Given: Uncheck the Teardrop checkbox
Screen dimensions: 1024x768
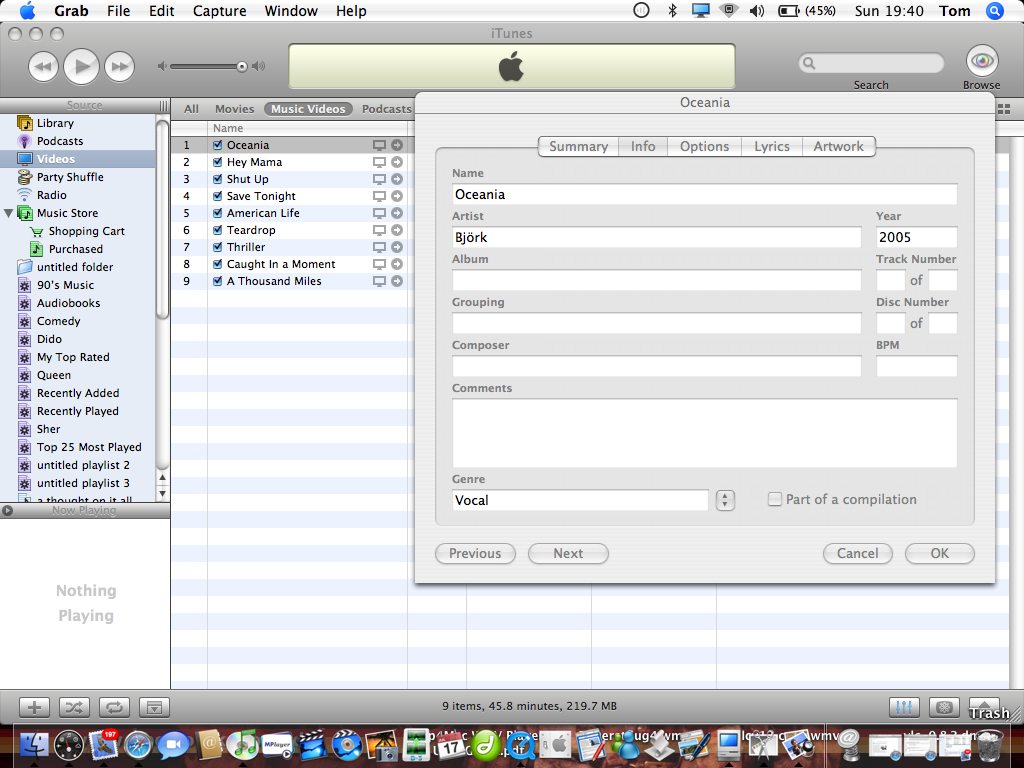Looking at the screenshot, I should 217,230.
